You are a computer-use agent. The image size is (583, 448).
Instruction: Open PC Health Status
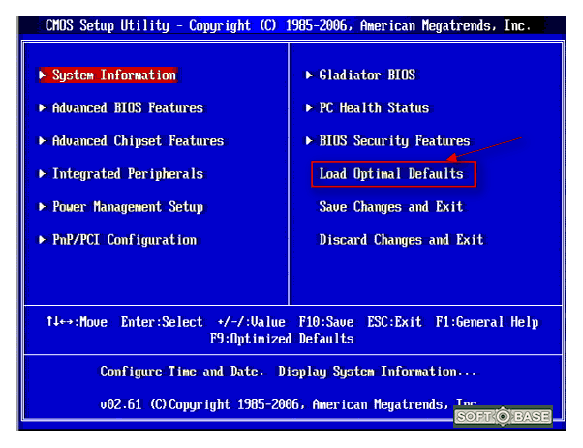coord(374,108)
